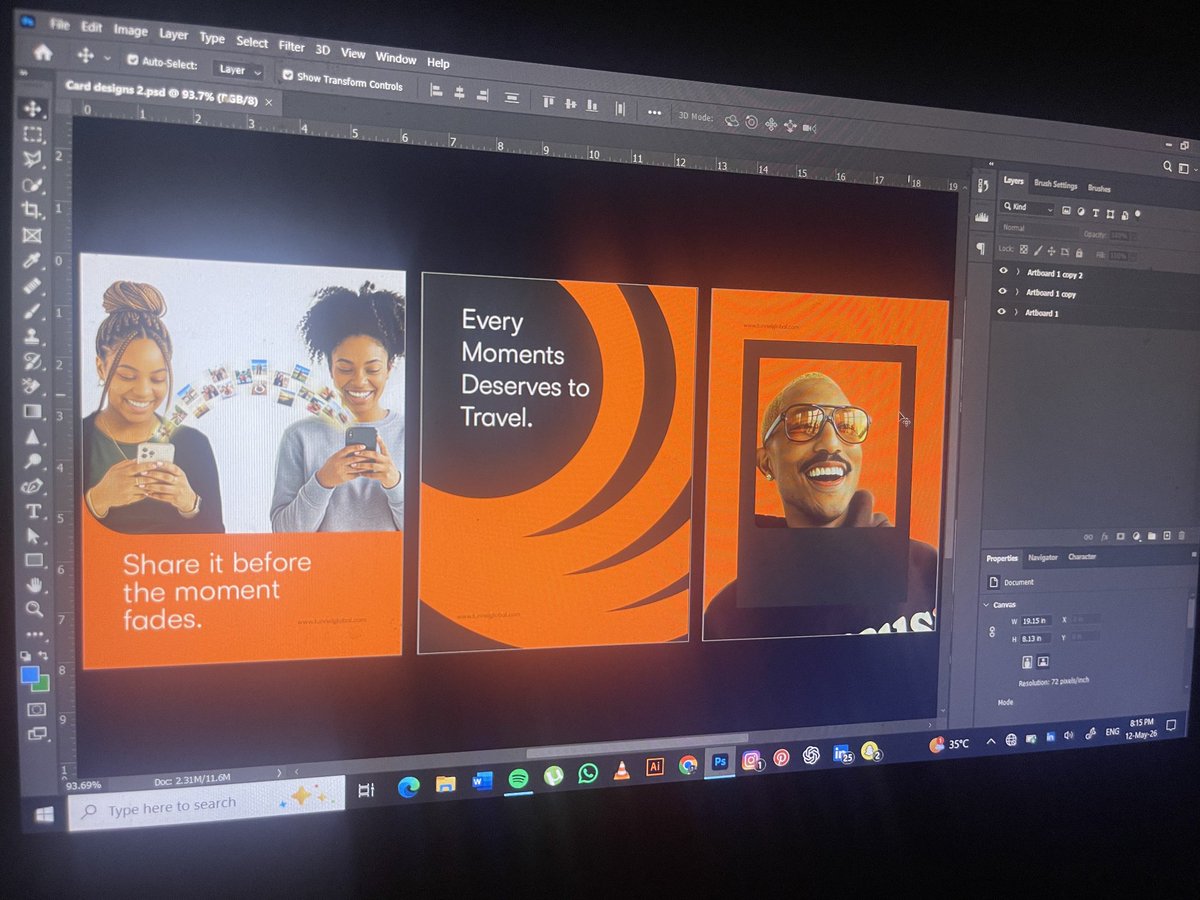The width and height of the screenshot is (1200, 900).
Task: Click the Home icon in options bar
Action: point(43,52)
